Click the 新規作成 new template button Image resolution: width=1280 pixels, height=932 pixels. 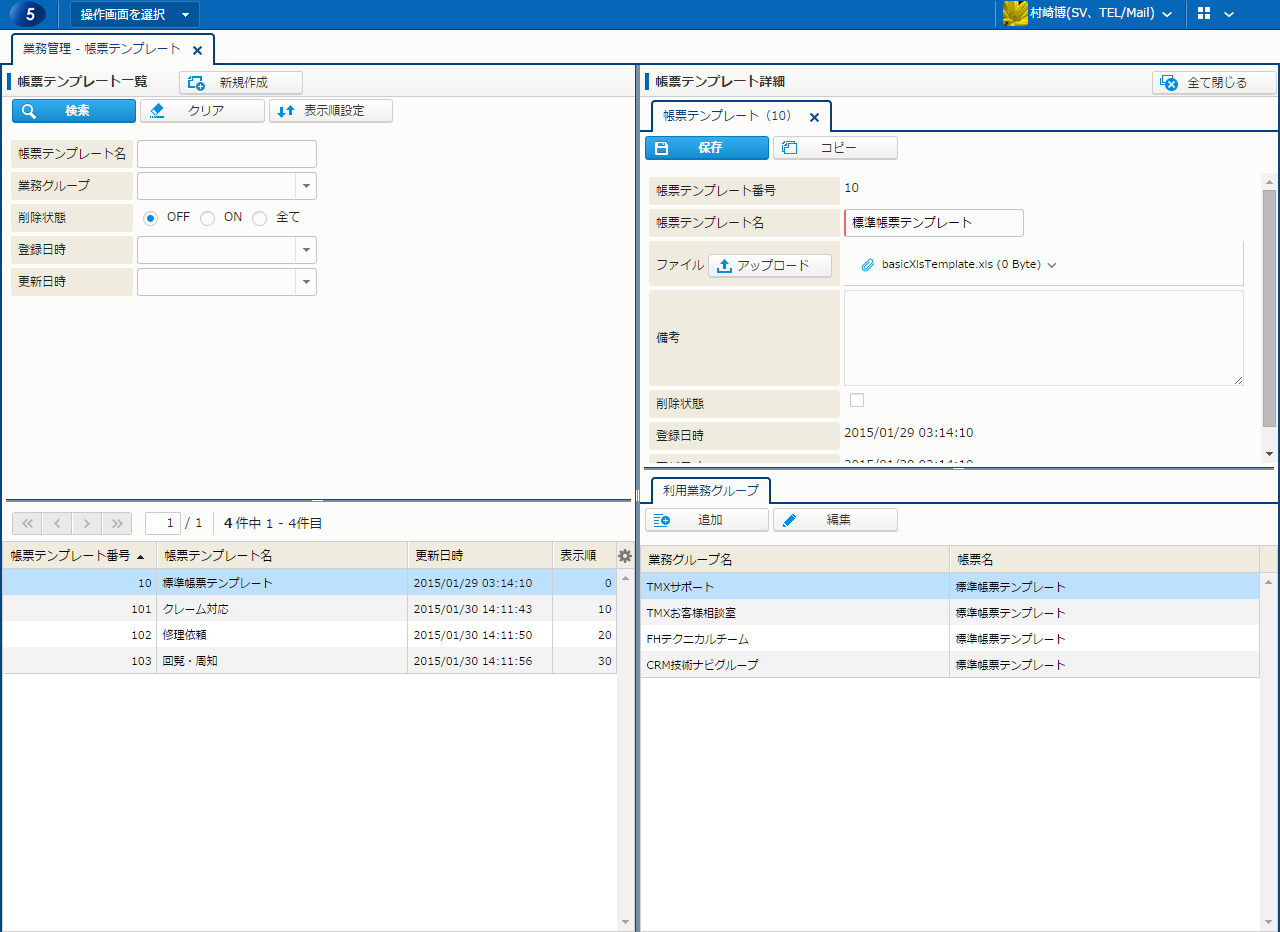pyautogui.click(x=241, y=83)
